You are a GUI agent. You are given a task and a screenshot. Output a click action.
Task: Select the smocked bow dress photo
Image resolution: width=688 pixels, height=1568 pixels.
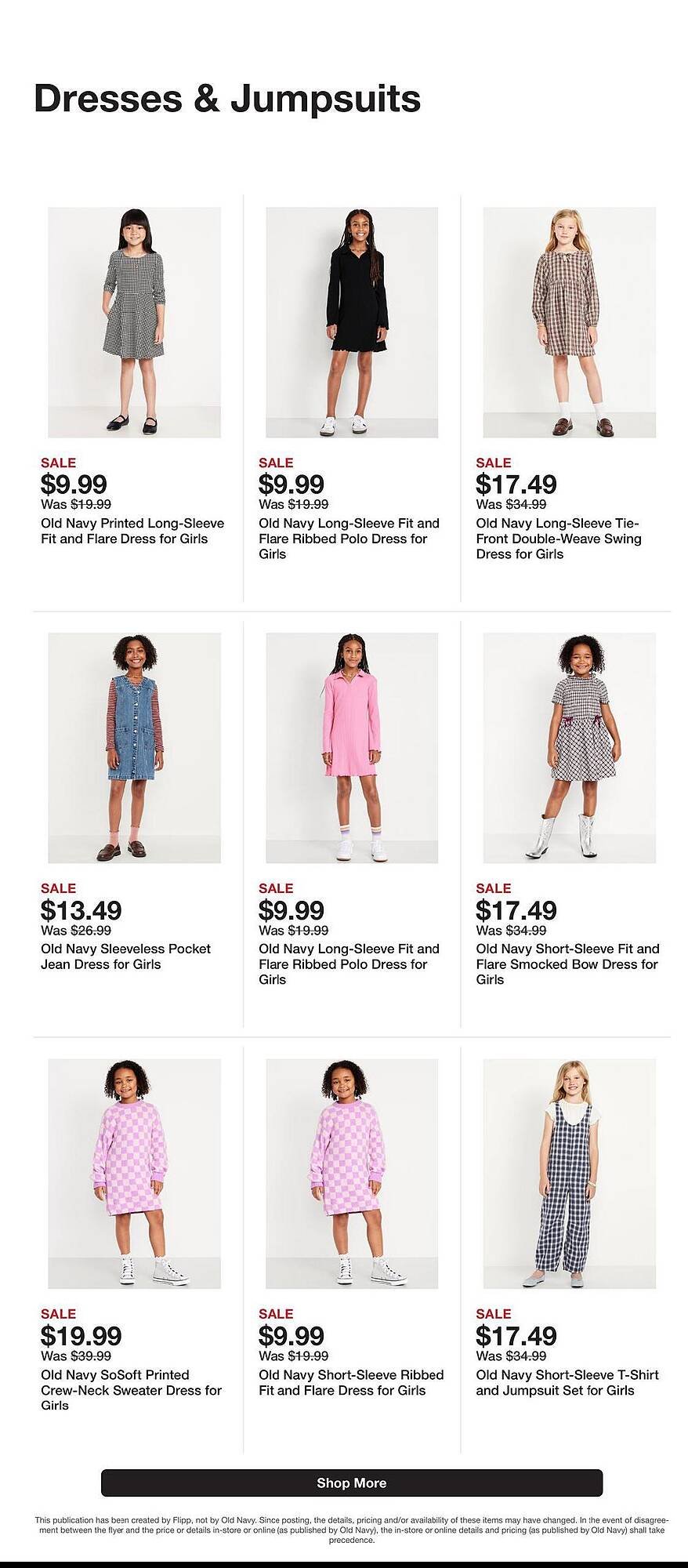pos(569,748)
